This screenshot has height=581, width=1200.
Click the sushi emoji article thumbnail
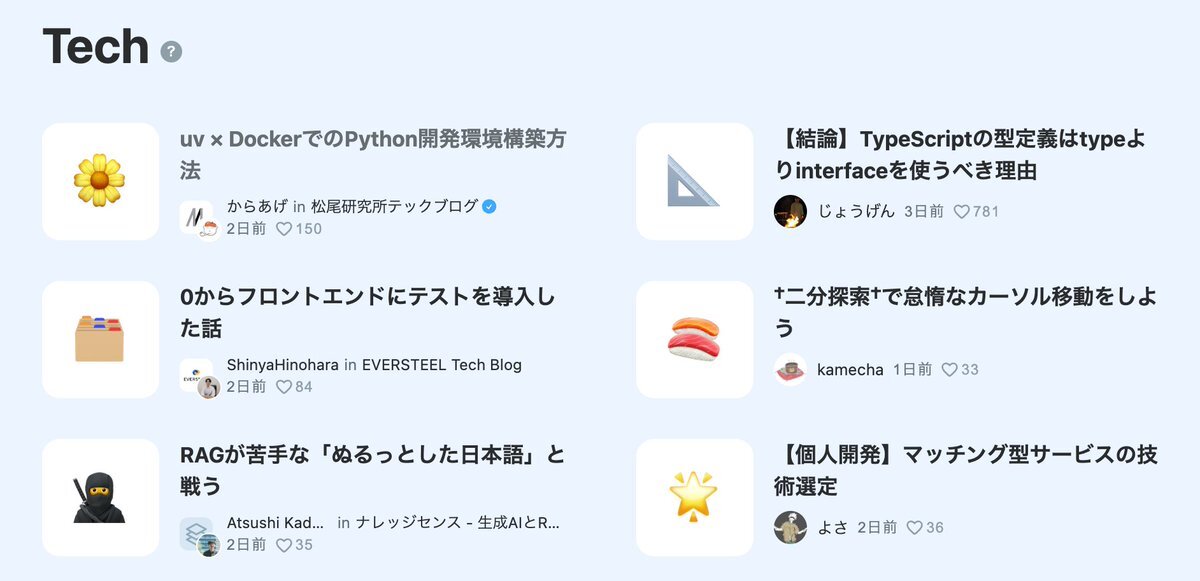click(x=694, y=339)
